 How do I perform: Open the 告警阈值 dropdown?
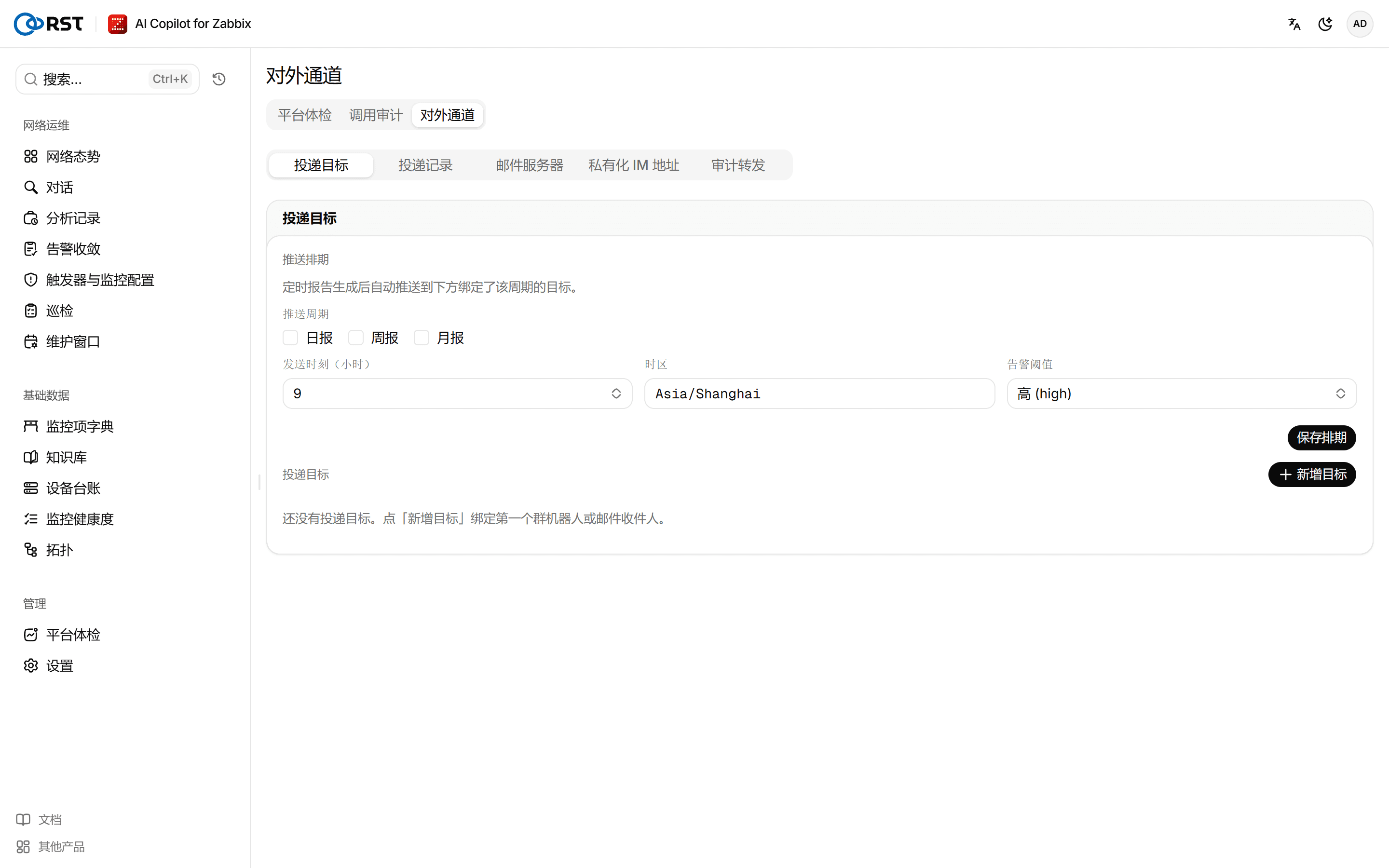(x=1181, y=393)
